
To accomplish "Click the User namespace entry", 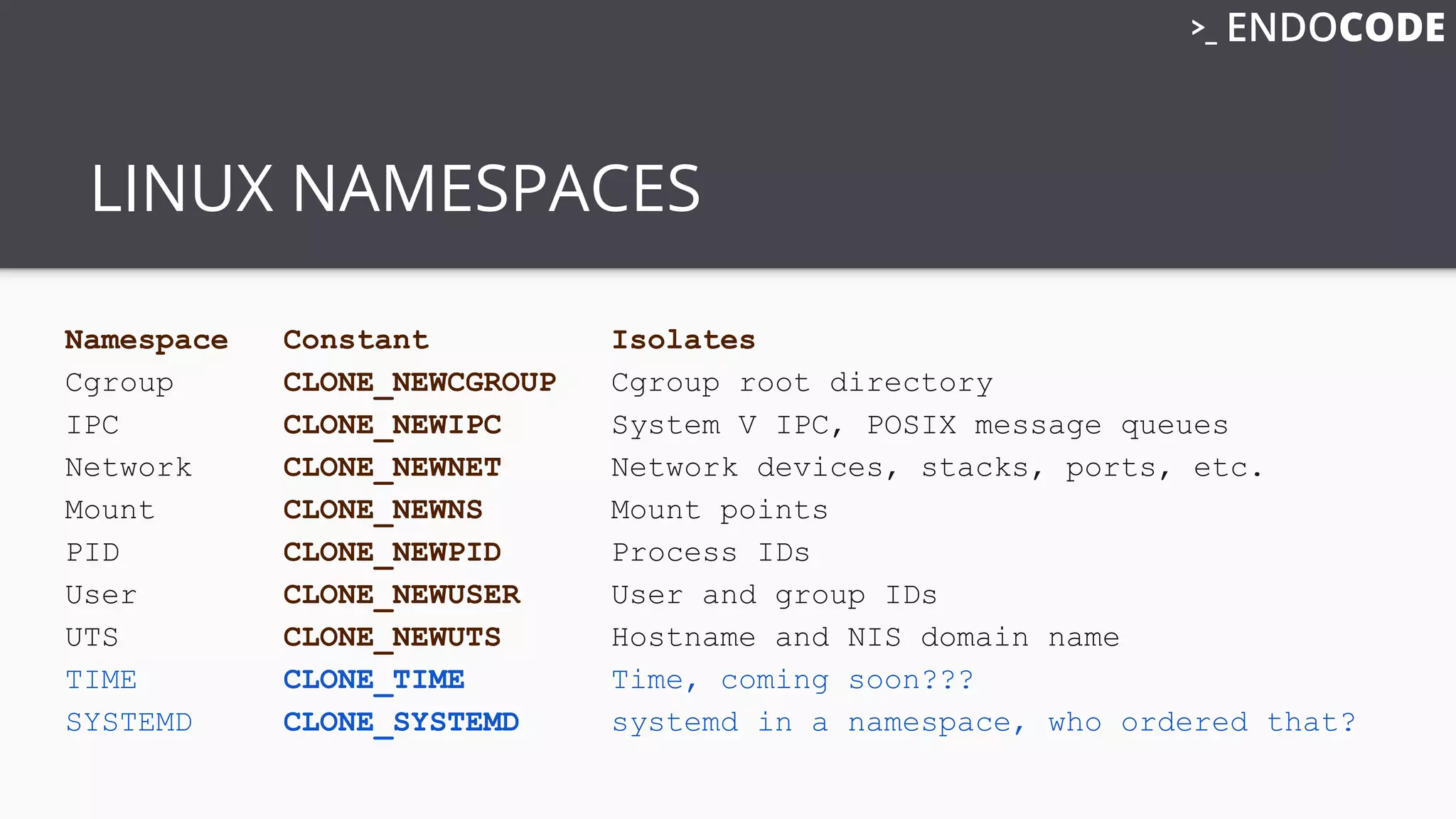I will pos(101,595).
